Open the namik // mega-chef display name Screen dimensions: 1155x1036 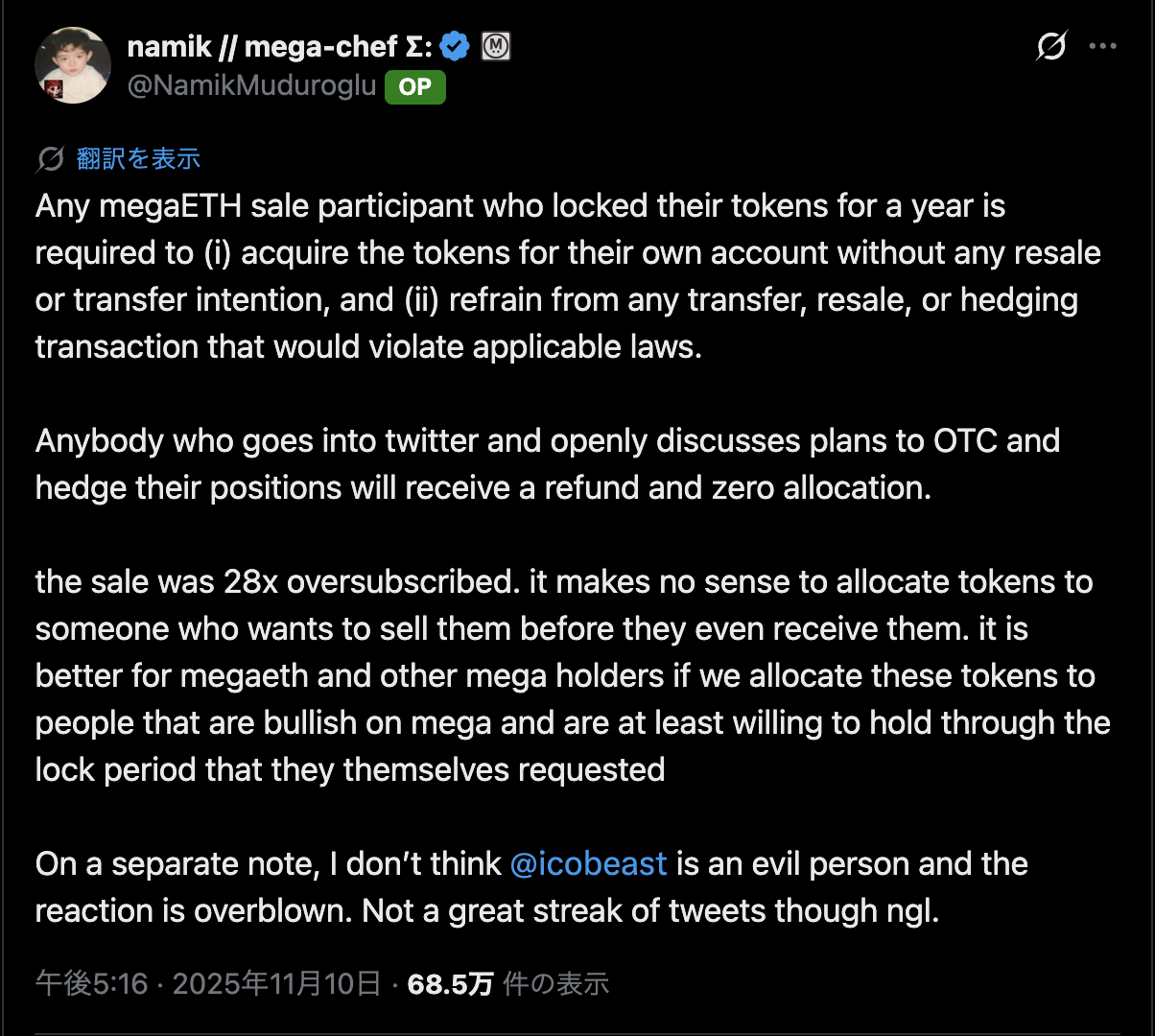pos(279,45)
